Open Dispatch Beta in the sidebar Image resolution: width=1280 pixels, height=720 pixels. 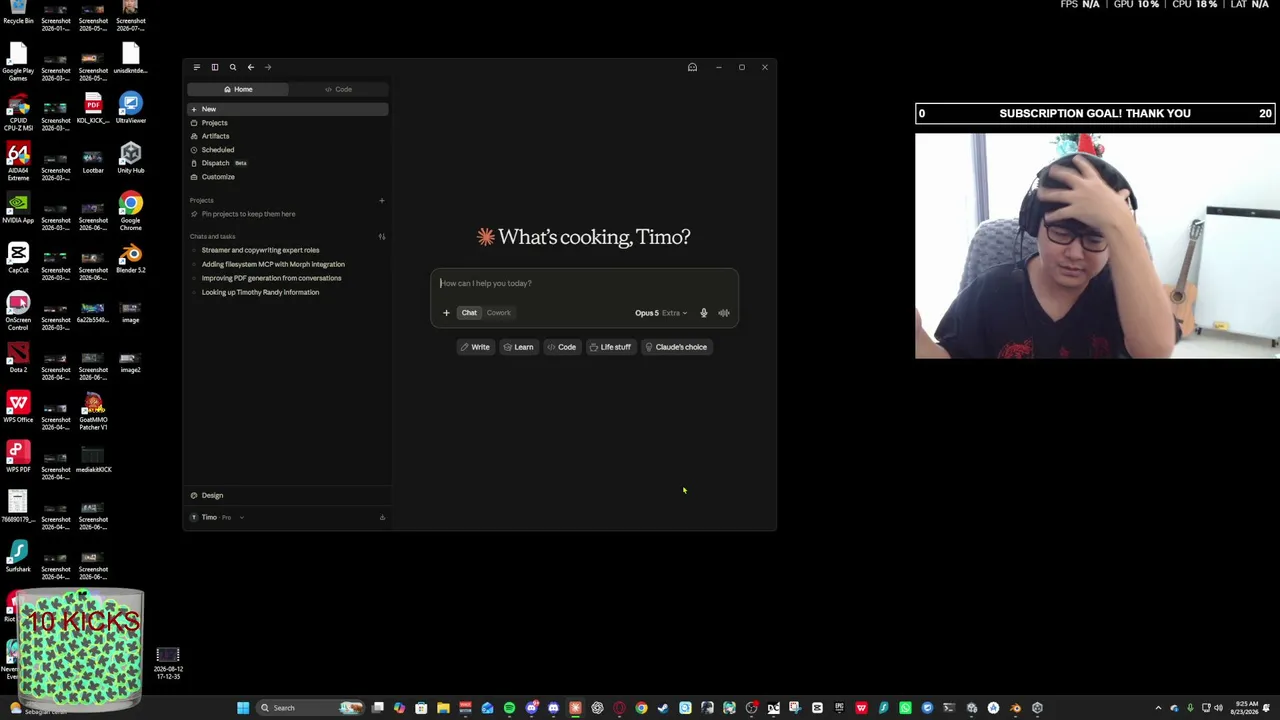click(287, 163)
